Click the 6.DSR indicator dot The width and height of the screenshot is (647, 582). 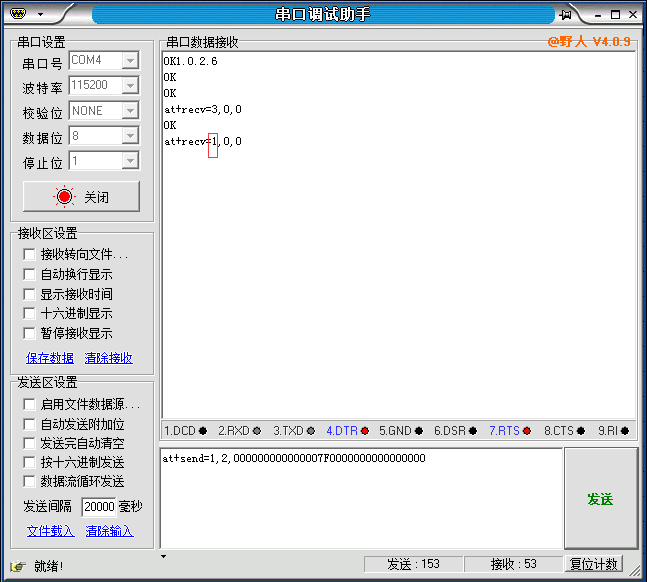pos(473,431)
